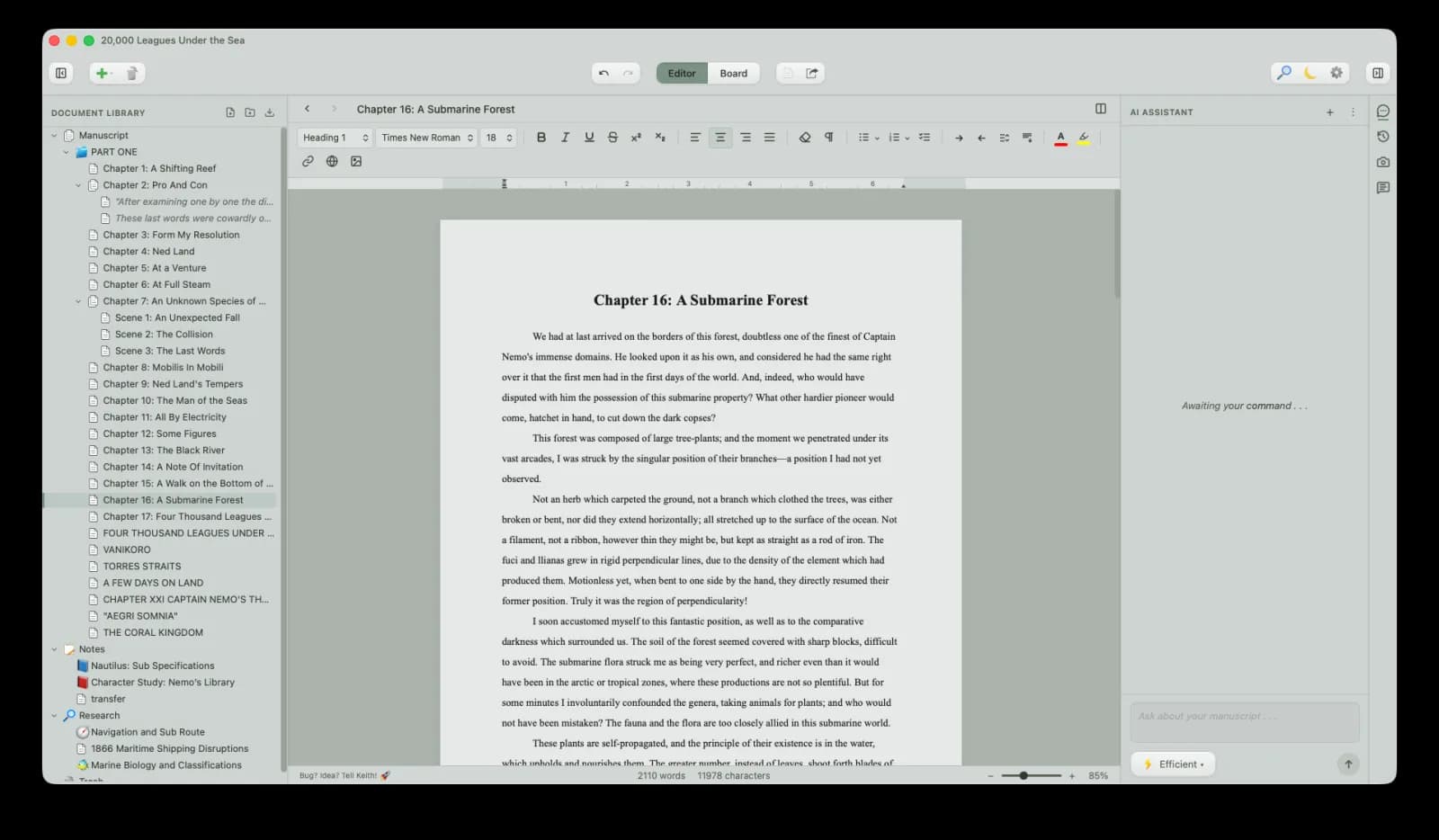The height and width of the screenshot is (840, 1439).
Task: Toggle bold formatting
Action: 541,138
